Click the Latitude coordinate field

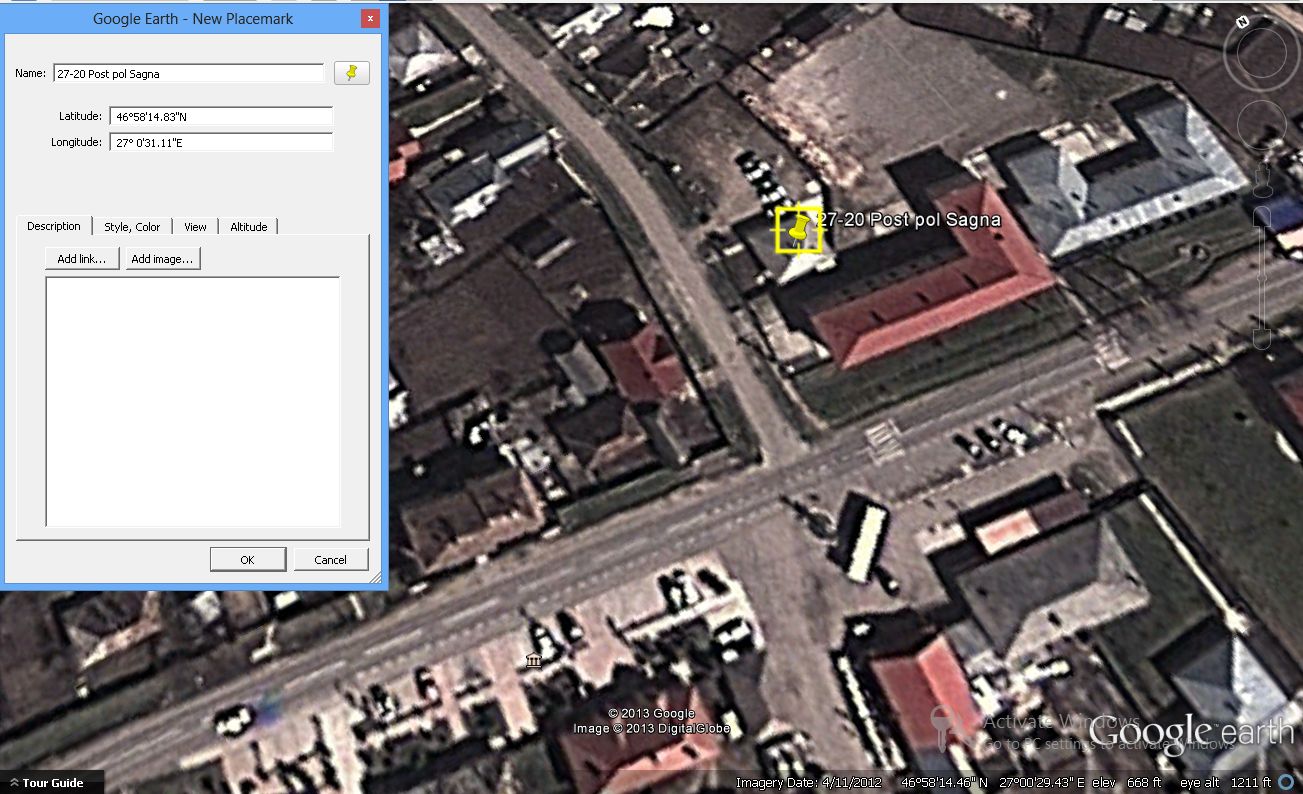tap(220, 117)
